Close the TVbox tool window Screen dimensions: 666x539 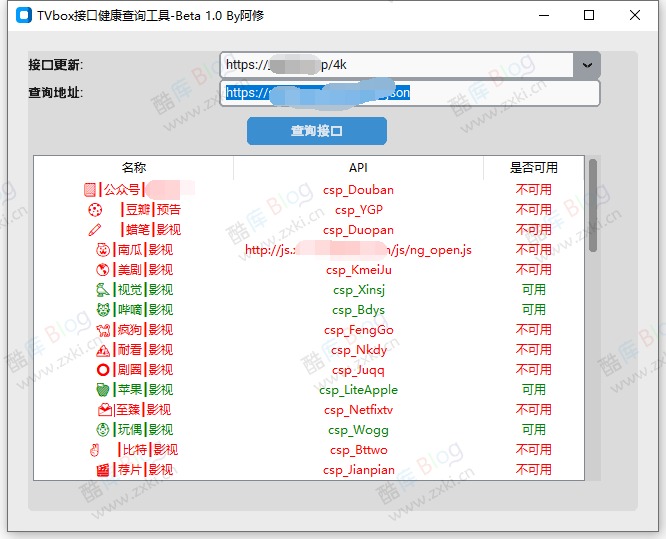pyautogui.click(x=635, y=15)
